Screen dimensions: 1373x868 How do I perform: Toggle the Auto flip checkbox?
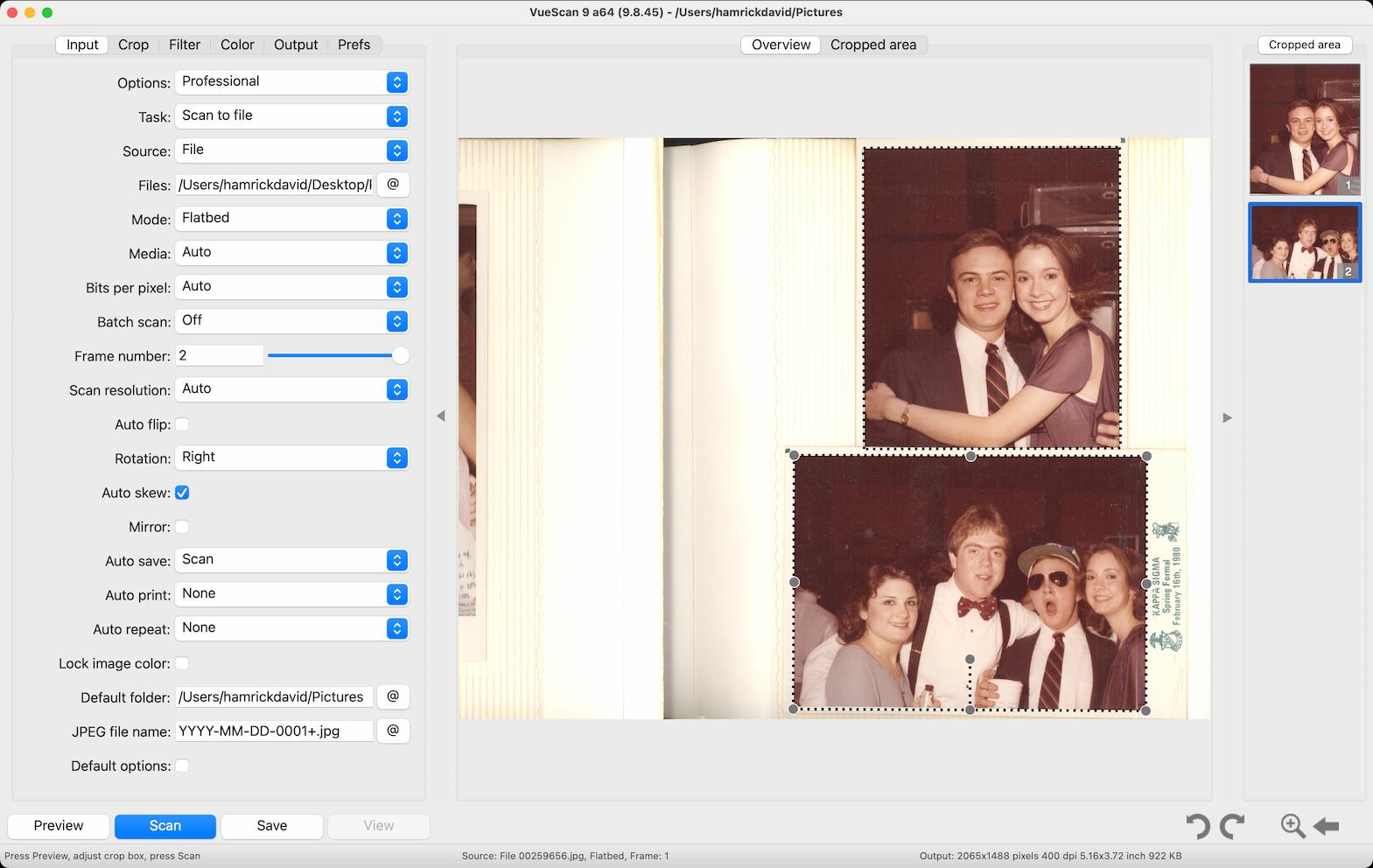pyautogui.click(x=182, y=424)
